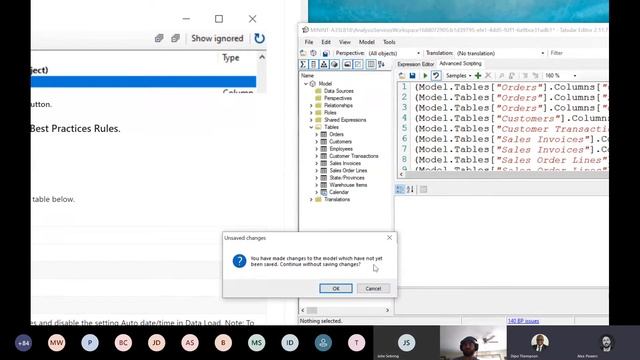The image size is (640, 360).
Task: Click the generic person participant avatar
Action: [x=323, y=343]
